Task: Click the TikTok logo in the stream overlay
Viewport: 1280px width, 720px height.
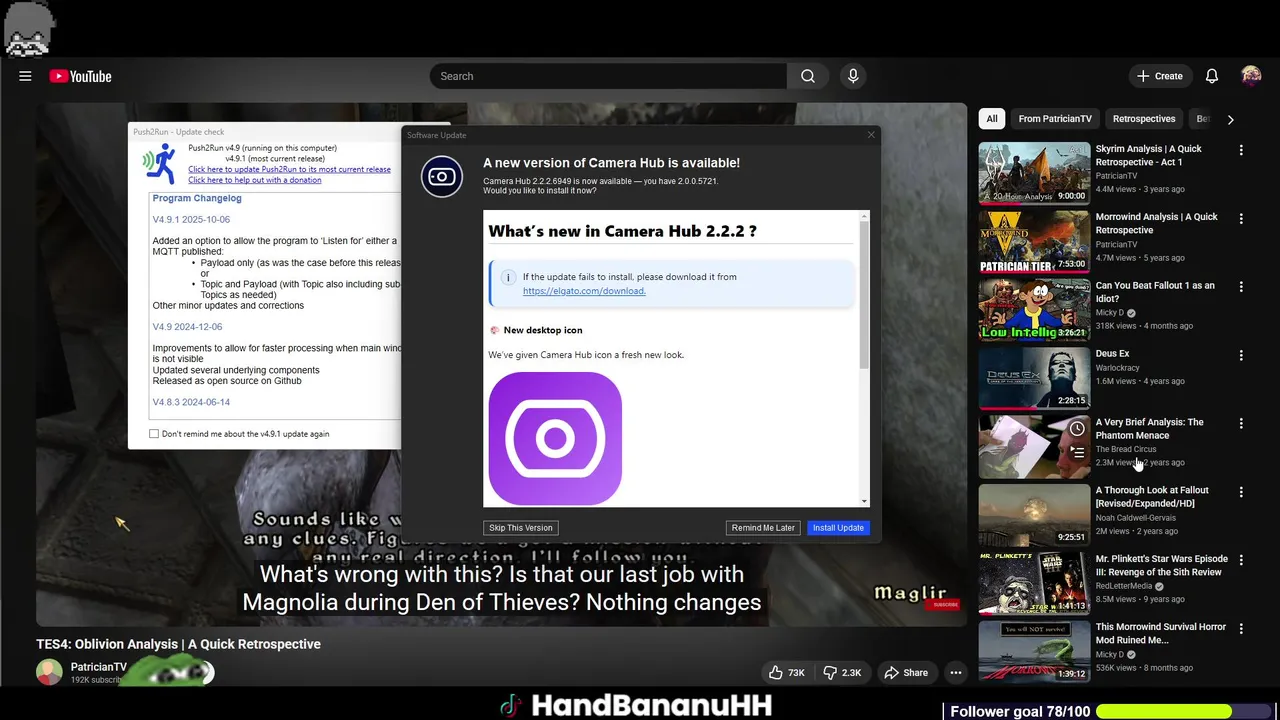Action: pos(511,706)
